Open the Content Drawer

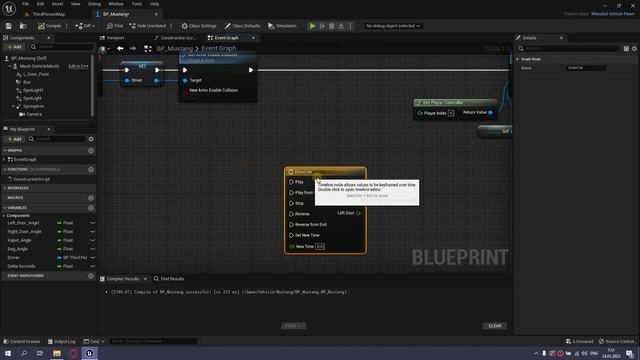pyautogui.click(x=22, y=341)
